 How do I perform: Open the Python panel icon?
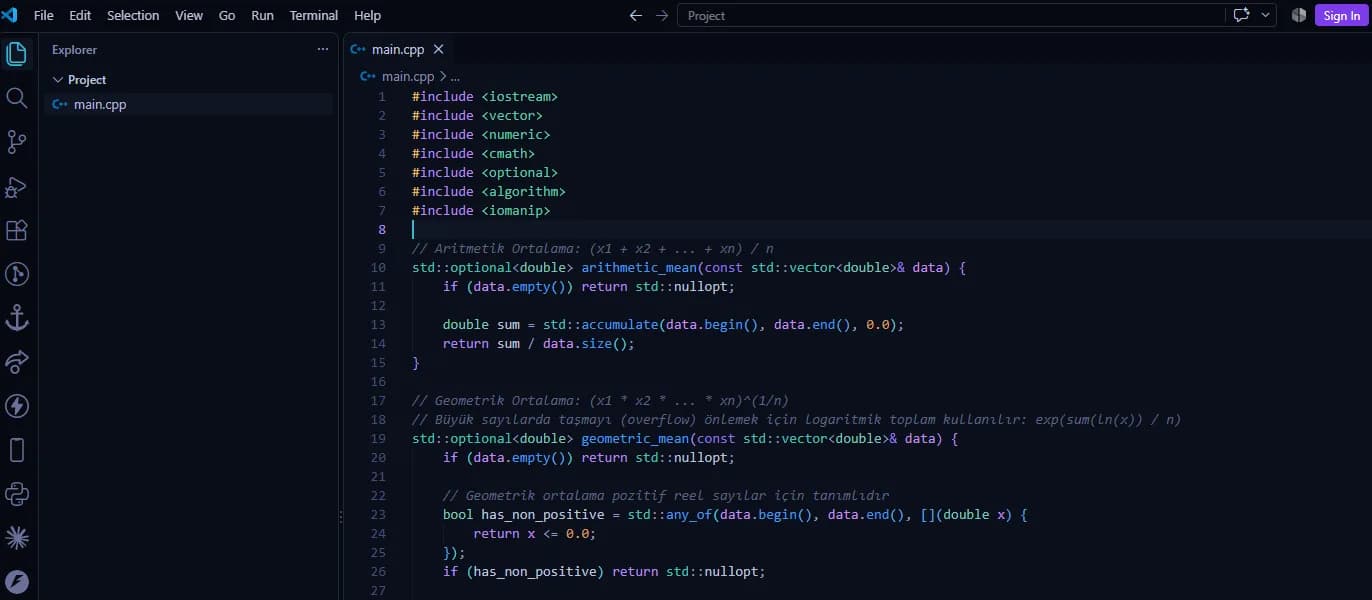tap(17, 494)
